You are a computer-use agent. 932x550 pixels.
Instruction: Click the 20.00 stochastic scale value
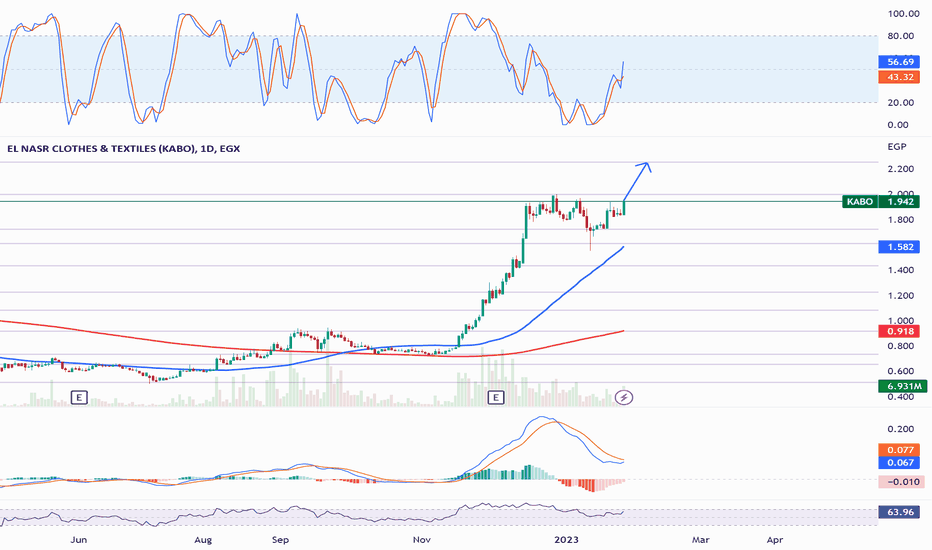coord(900,102)
